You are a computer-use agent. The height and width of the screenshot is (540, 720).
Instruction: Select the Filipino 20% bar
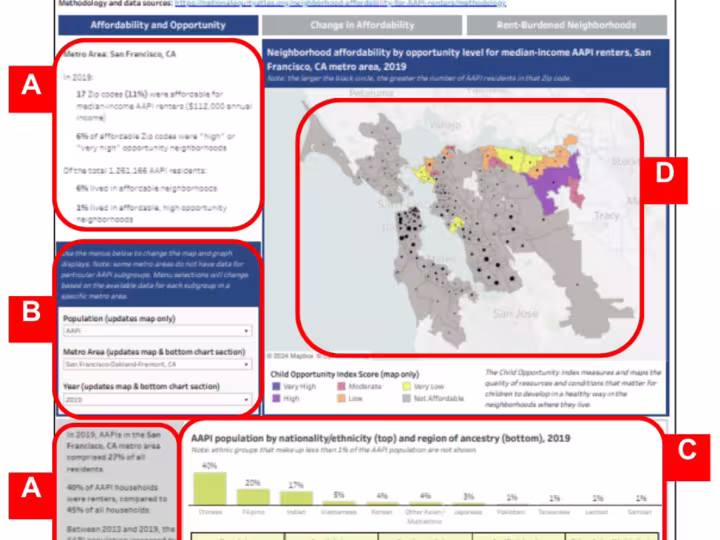253,497
